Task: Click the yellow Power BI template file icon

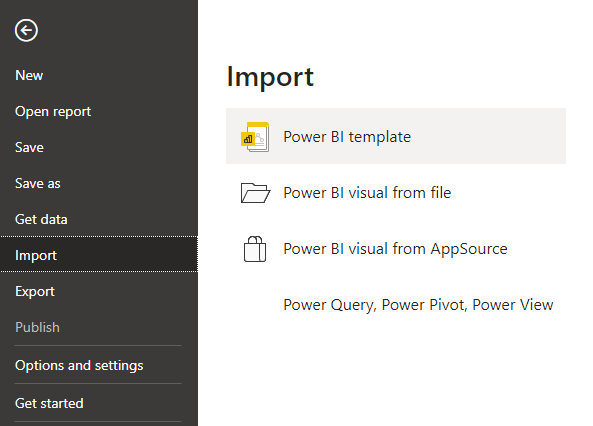Action: click(x=255, y=137)
